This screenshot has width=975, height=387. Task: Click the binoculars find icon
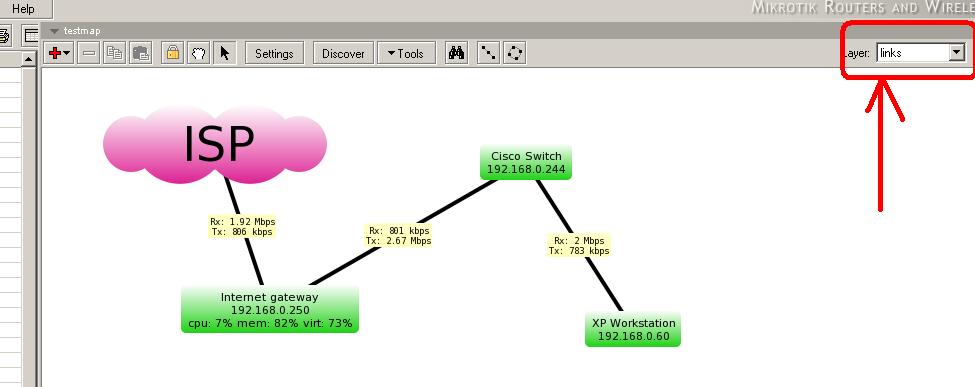456,54
